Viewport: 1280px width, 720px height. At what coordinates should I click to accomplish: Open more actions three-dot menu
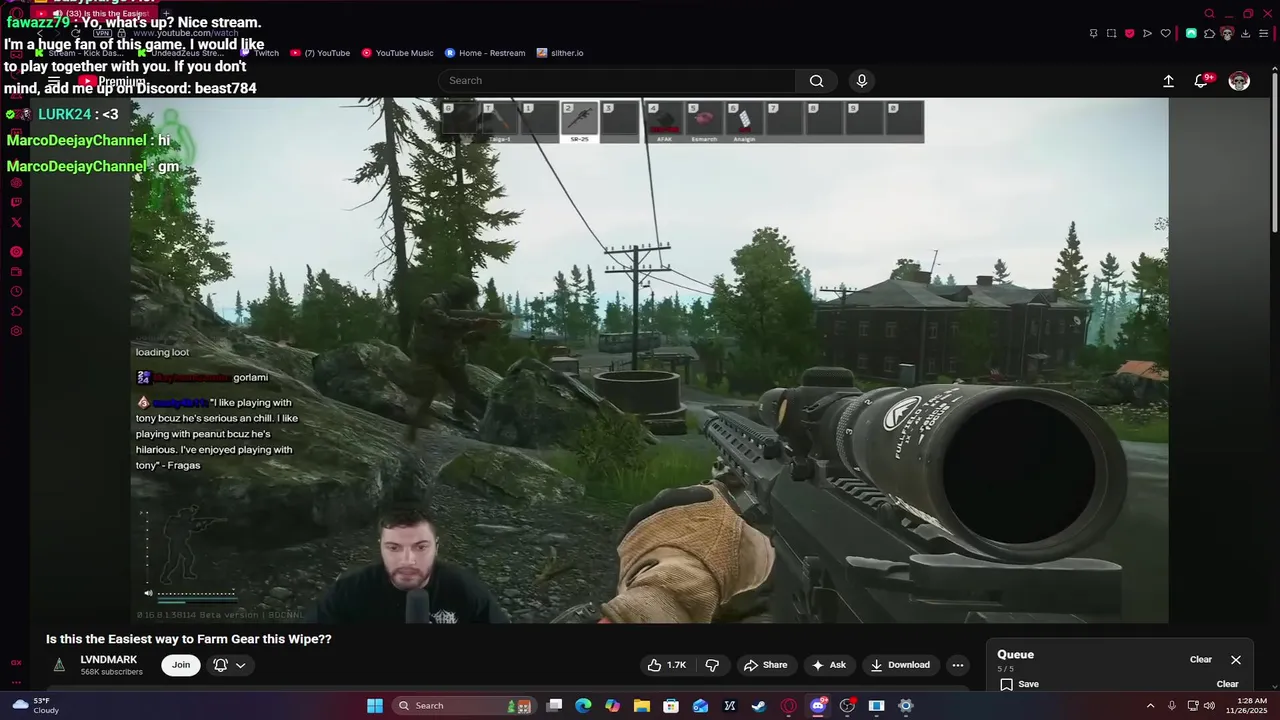tap(958, 665)
